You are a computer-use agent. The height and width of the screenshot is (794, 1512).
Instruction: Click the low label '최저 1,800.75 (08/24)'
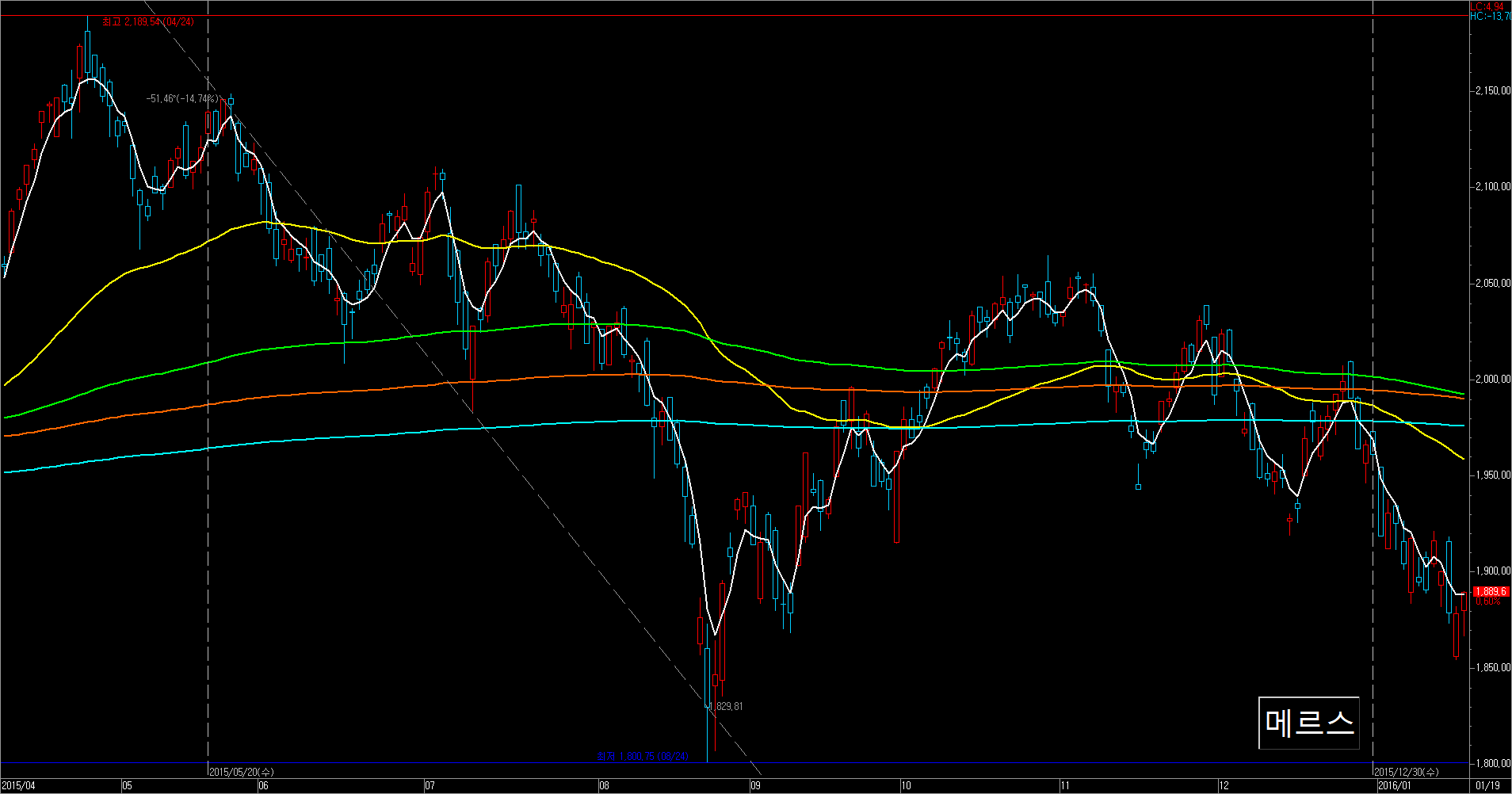[643, 757]
